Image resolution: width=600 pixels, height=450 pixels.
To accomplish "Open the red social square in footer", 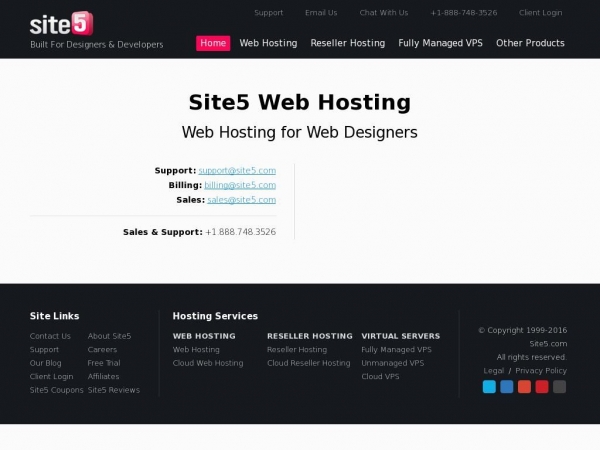I will 542,386.
